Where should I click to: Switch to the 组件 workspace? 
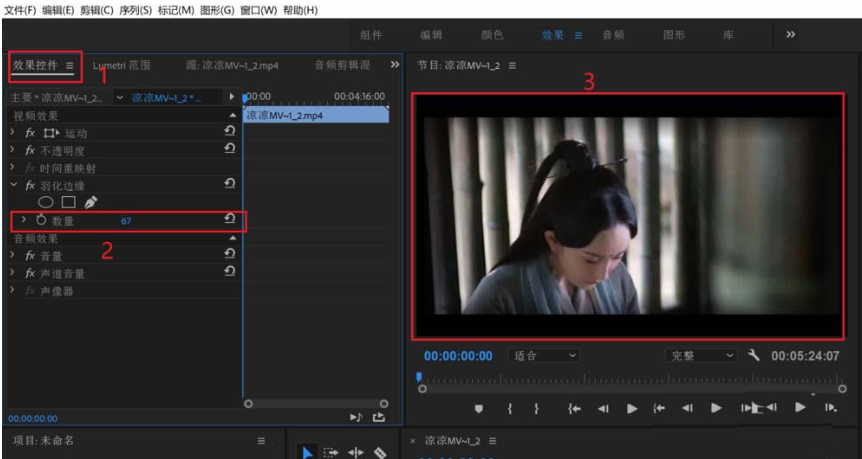pyautogui.click(x=371, y=35)
